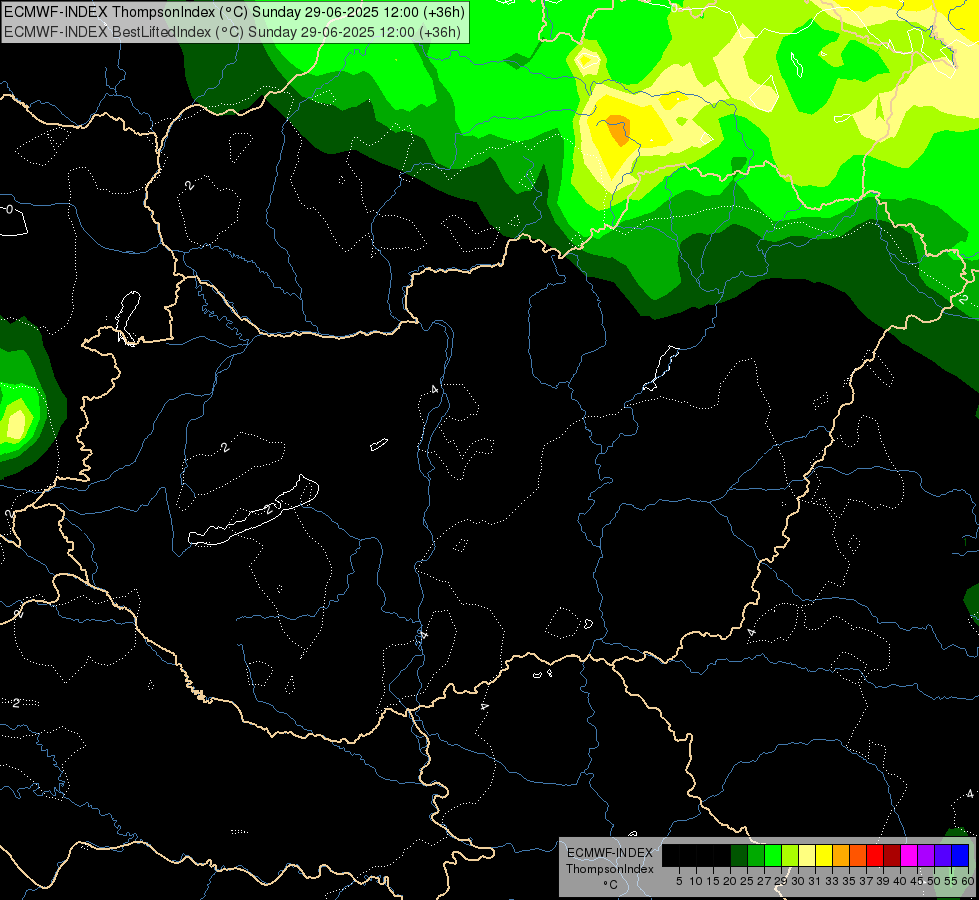This screenshot has width=979, height=900.
Task: Select the dark red 39-40 legend swatch
Action: (892, 856)
